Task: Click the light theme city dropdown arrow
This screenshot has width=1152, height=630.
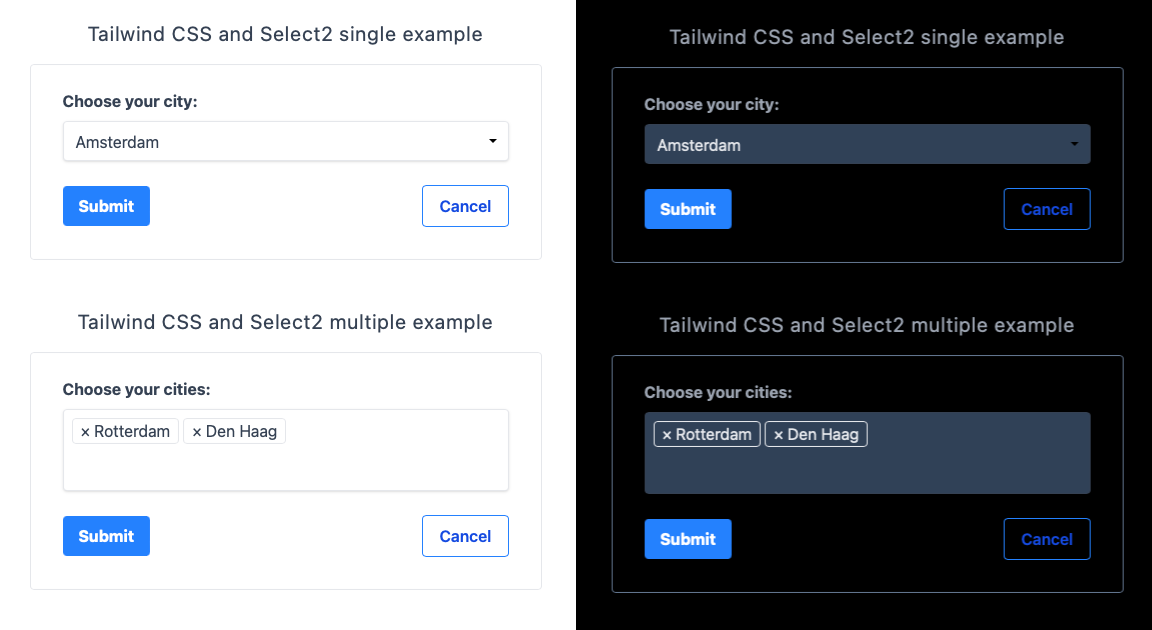Action: tap(493, 142)
